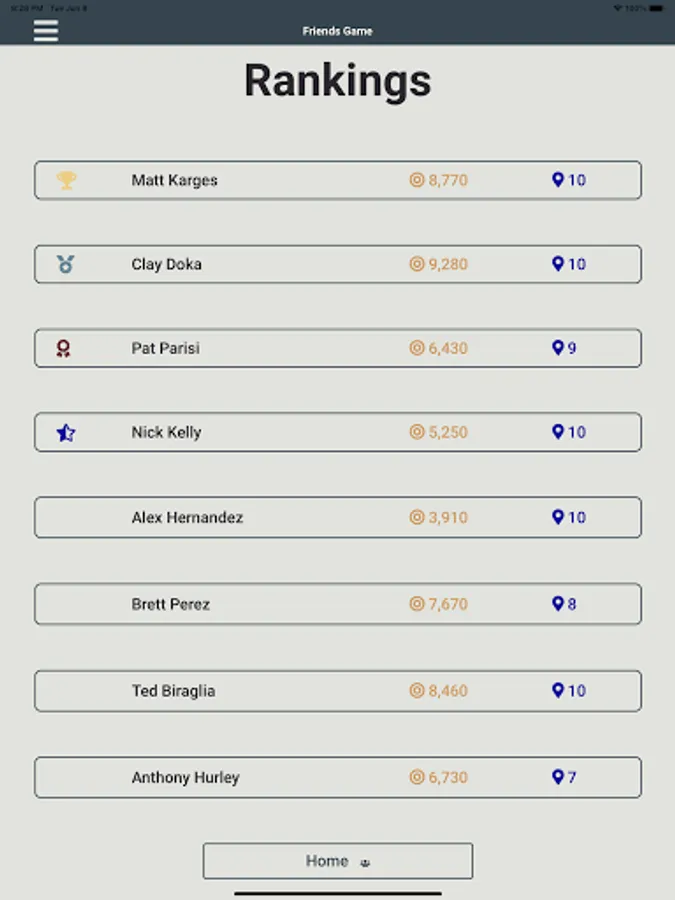675x900 pixels.
Task: Click the coin icon next to 3,910
Action: coord(417,517)
